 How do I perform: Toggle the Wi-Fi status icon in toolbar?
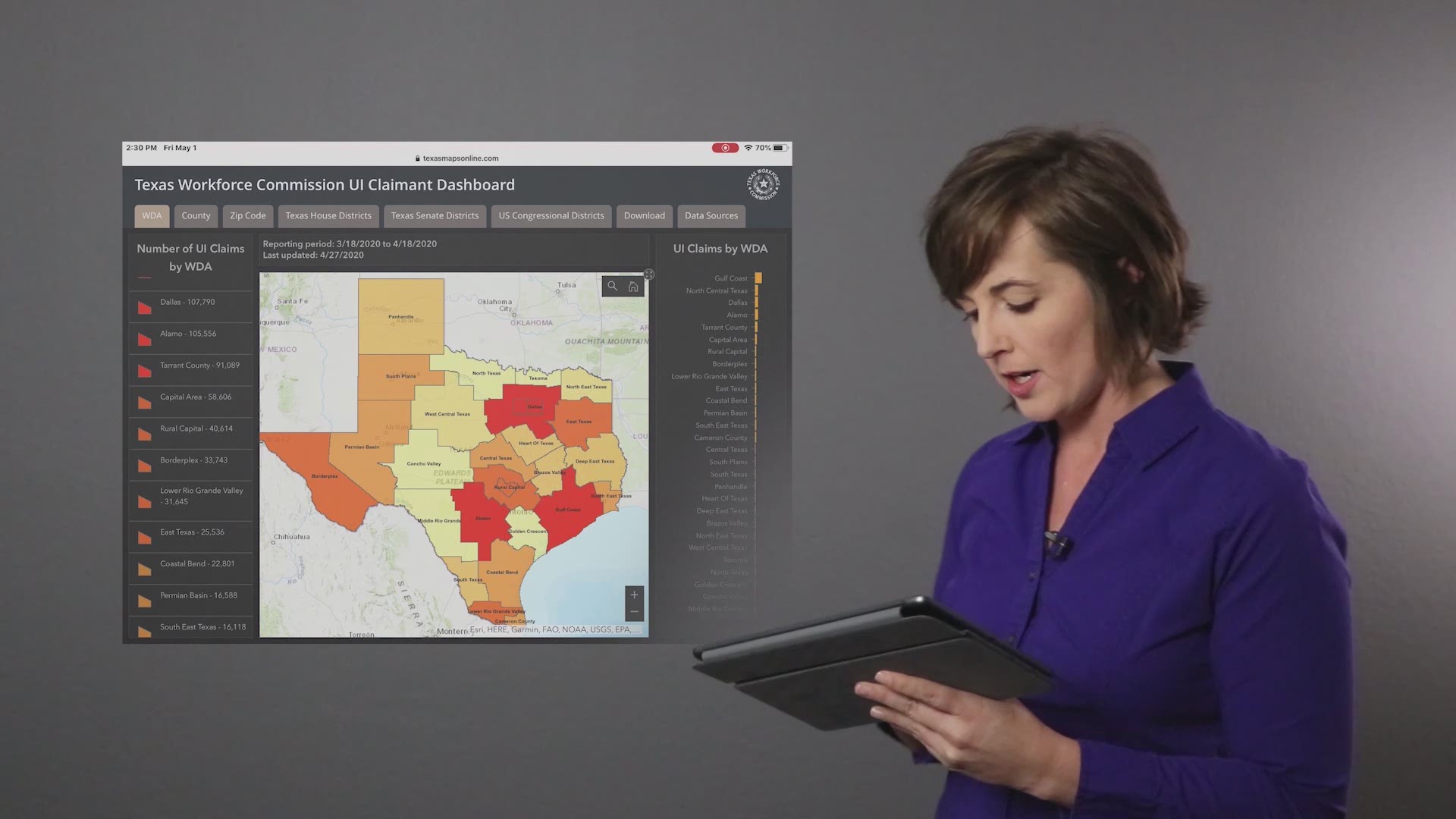tap(748, 147)
